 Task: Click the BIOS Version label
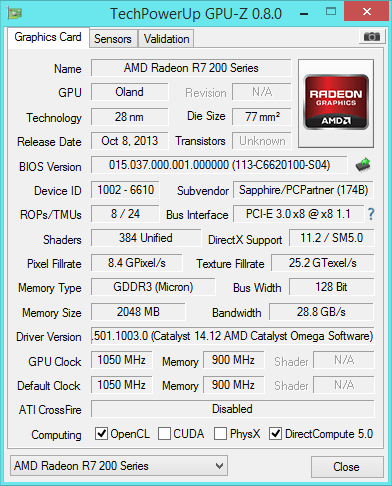click(x=50, y=166)
